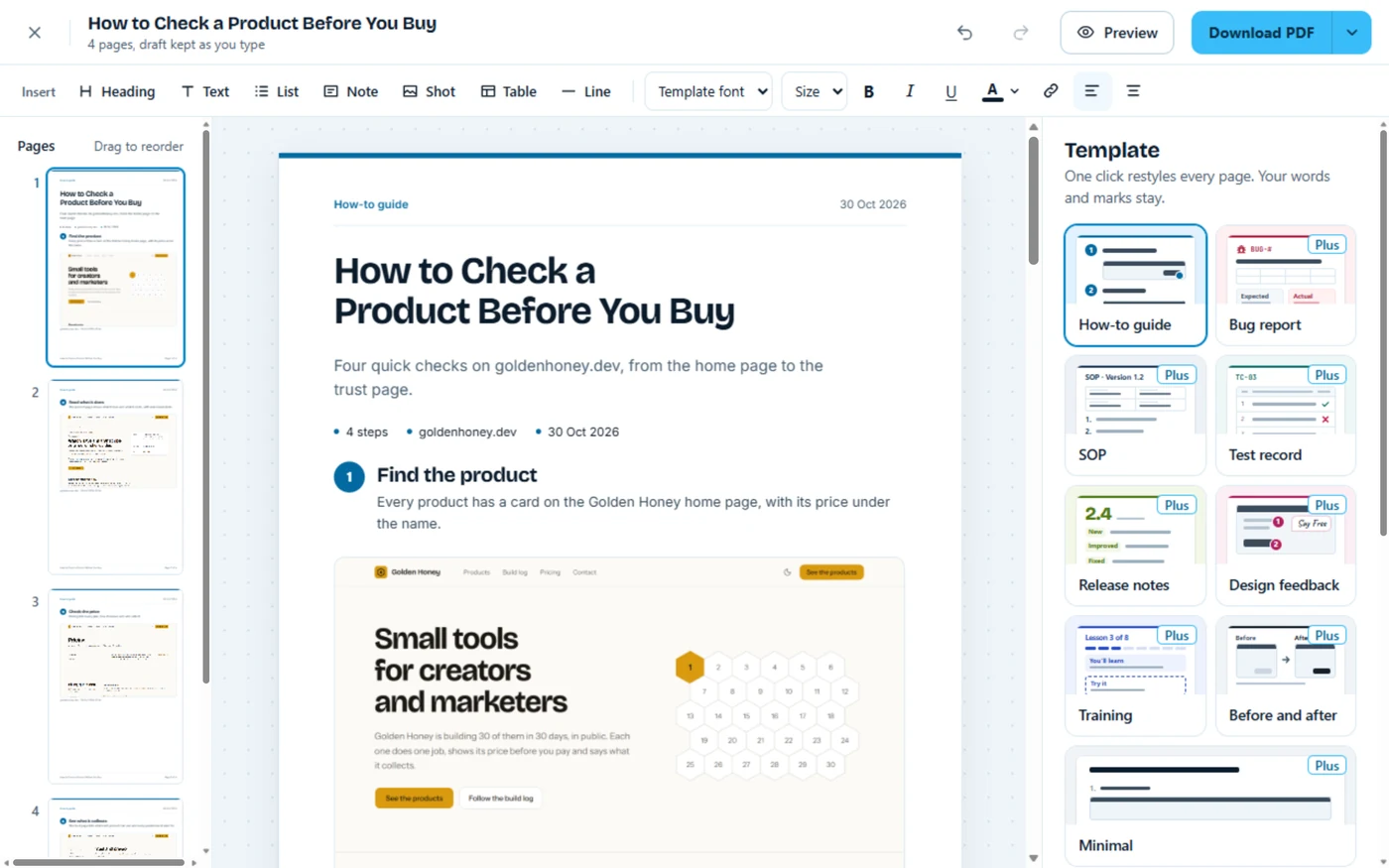The width and height of the screenshot is (1389, 868).
Task: Switch to the Design feedback template
Action: point(1286,546)
